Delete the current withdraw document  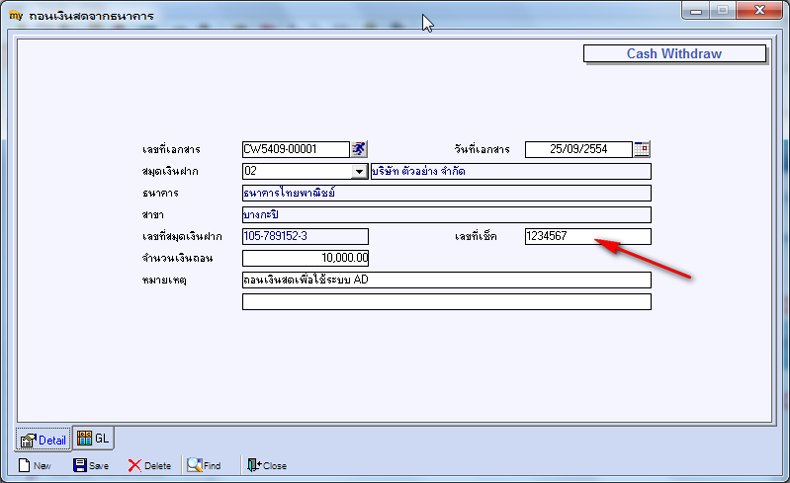[150, 465]
